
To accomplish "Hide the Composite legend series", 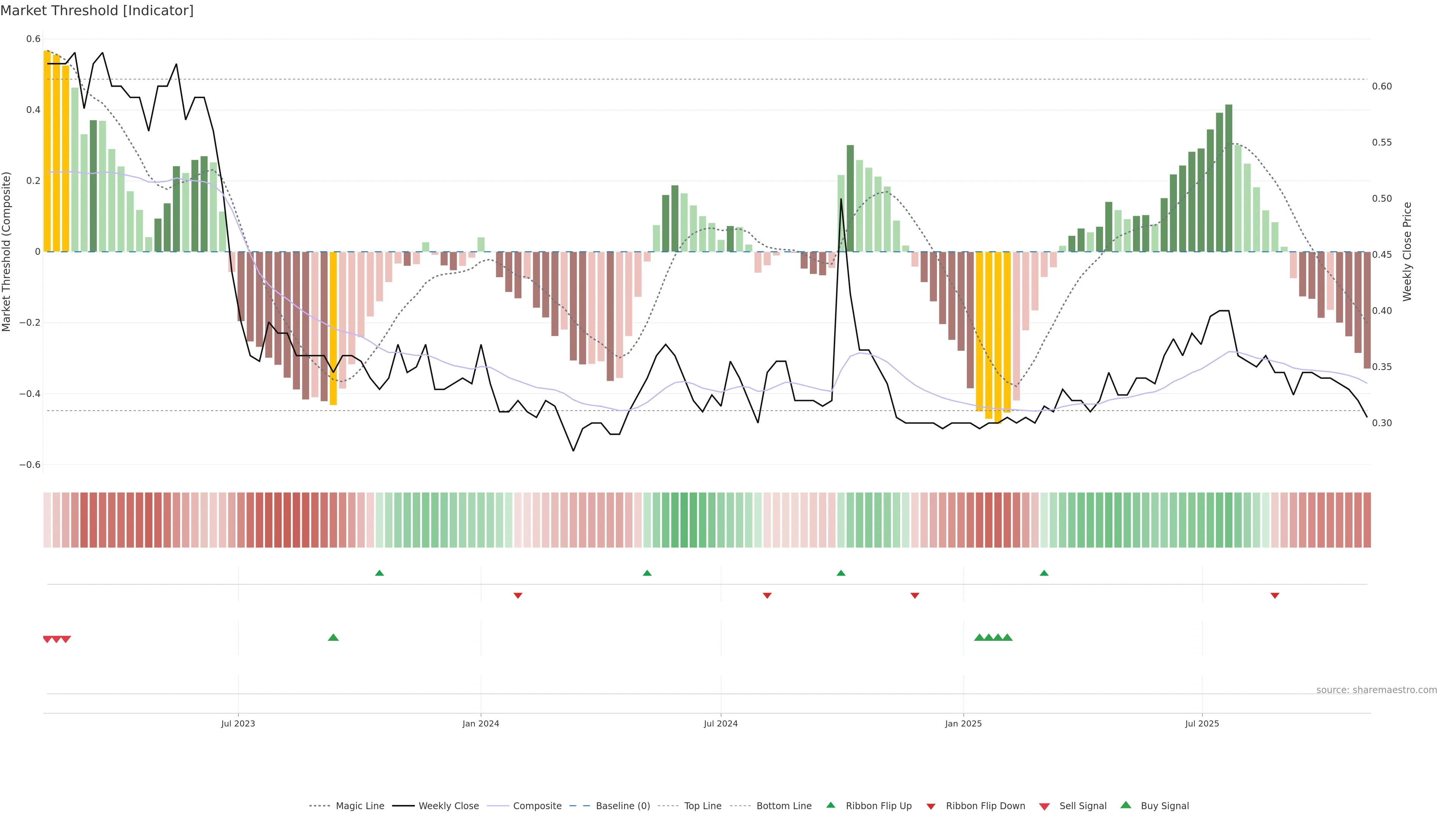I will point(537,806).
